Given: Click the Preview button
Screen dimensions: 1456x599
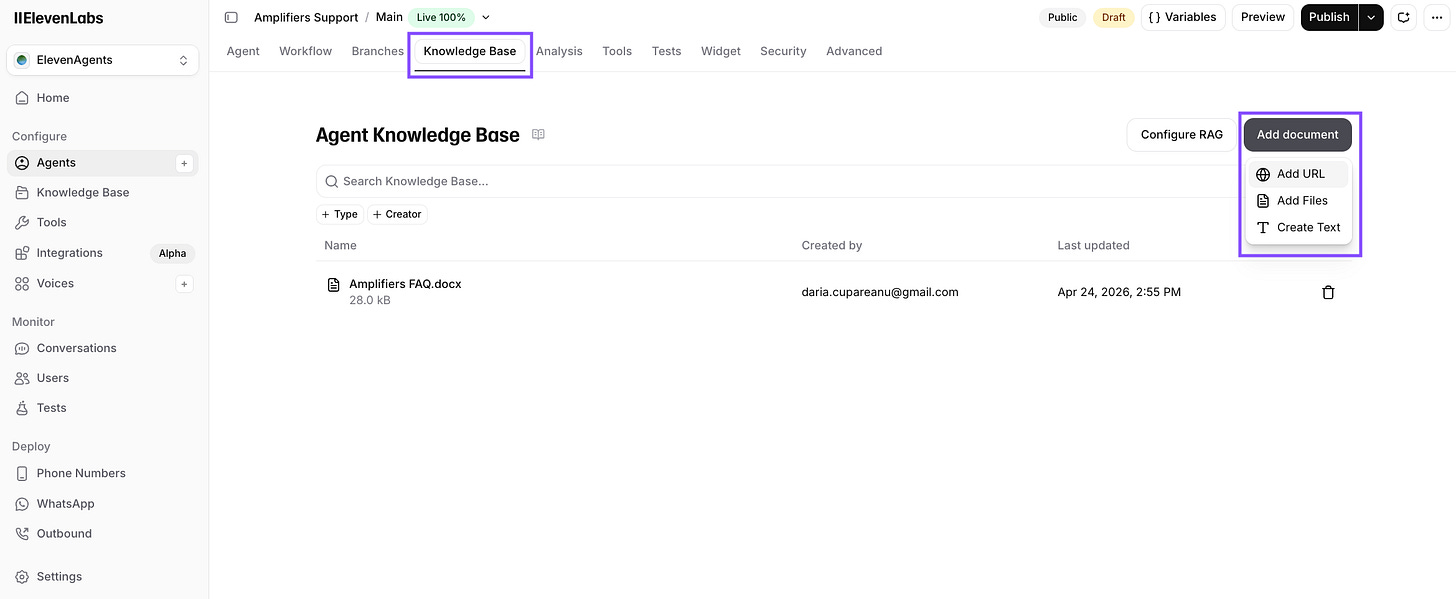Looking at the screenshot, I should tap(1263, 17).
